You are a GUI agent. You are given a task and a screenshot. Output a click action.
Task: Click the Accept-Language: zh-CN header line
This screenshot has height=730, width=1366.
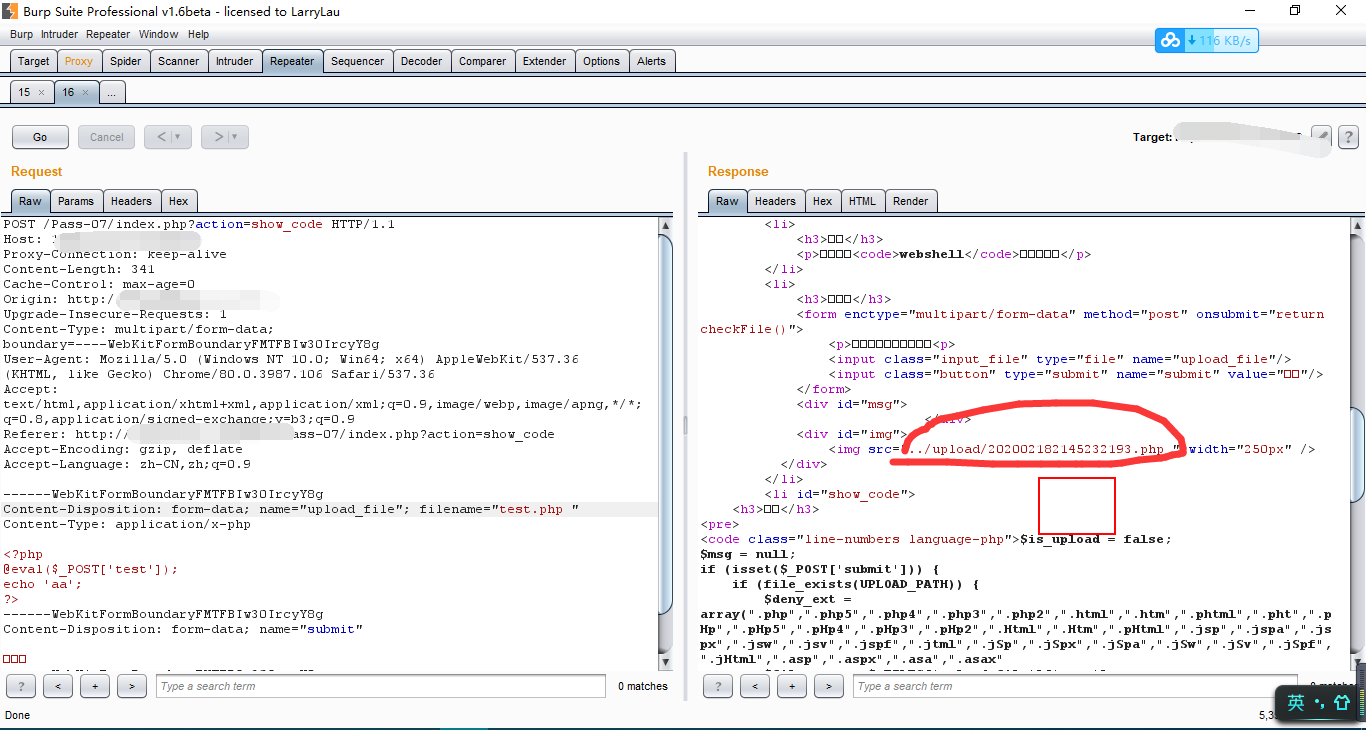[127, 464]
